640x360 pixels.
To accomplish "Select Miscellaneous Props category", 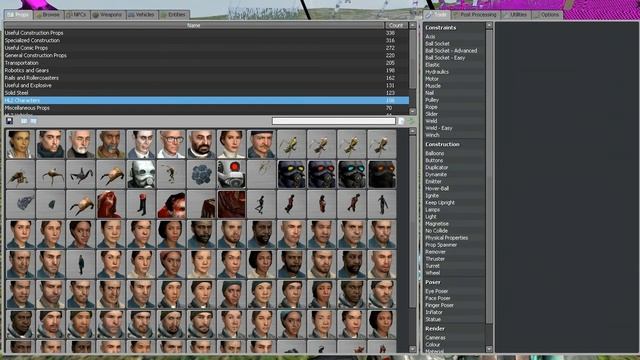I will click(x=206, y=108).
